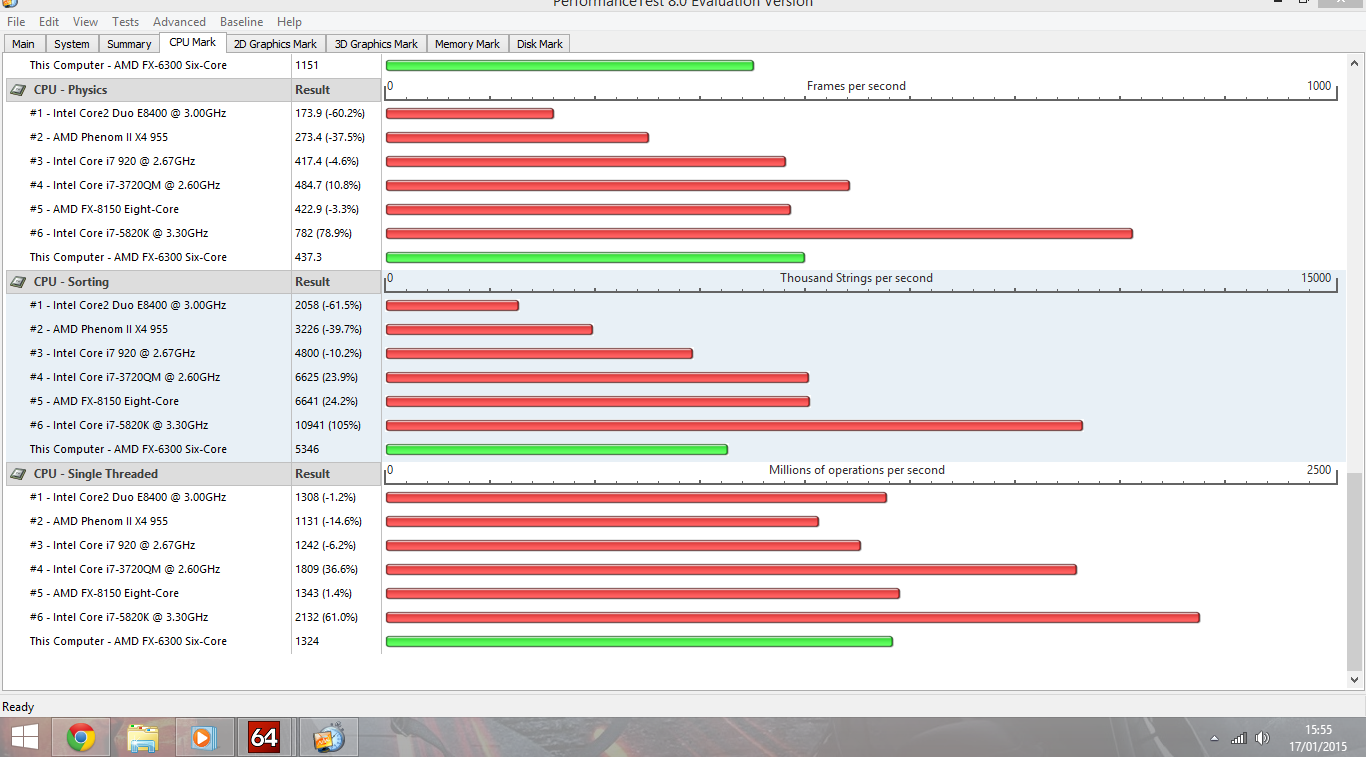Open the Edit menu
Viewport: 1366px width, 757px height.
click(48, 21)
